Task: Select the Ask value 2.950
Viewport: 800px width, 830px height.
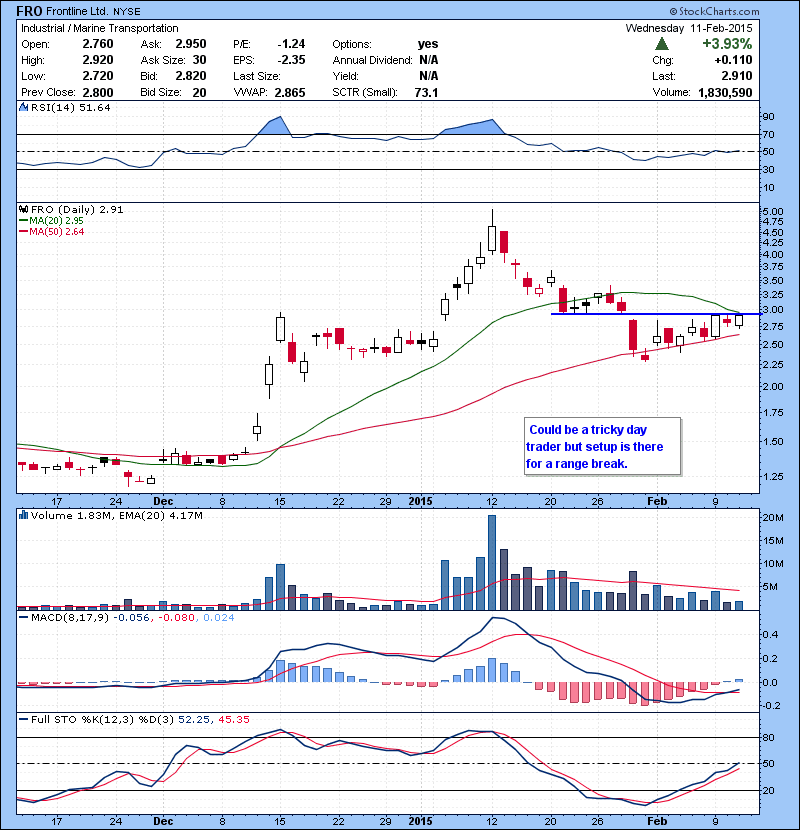Action: pos(191,44)
